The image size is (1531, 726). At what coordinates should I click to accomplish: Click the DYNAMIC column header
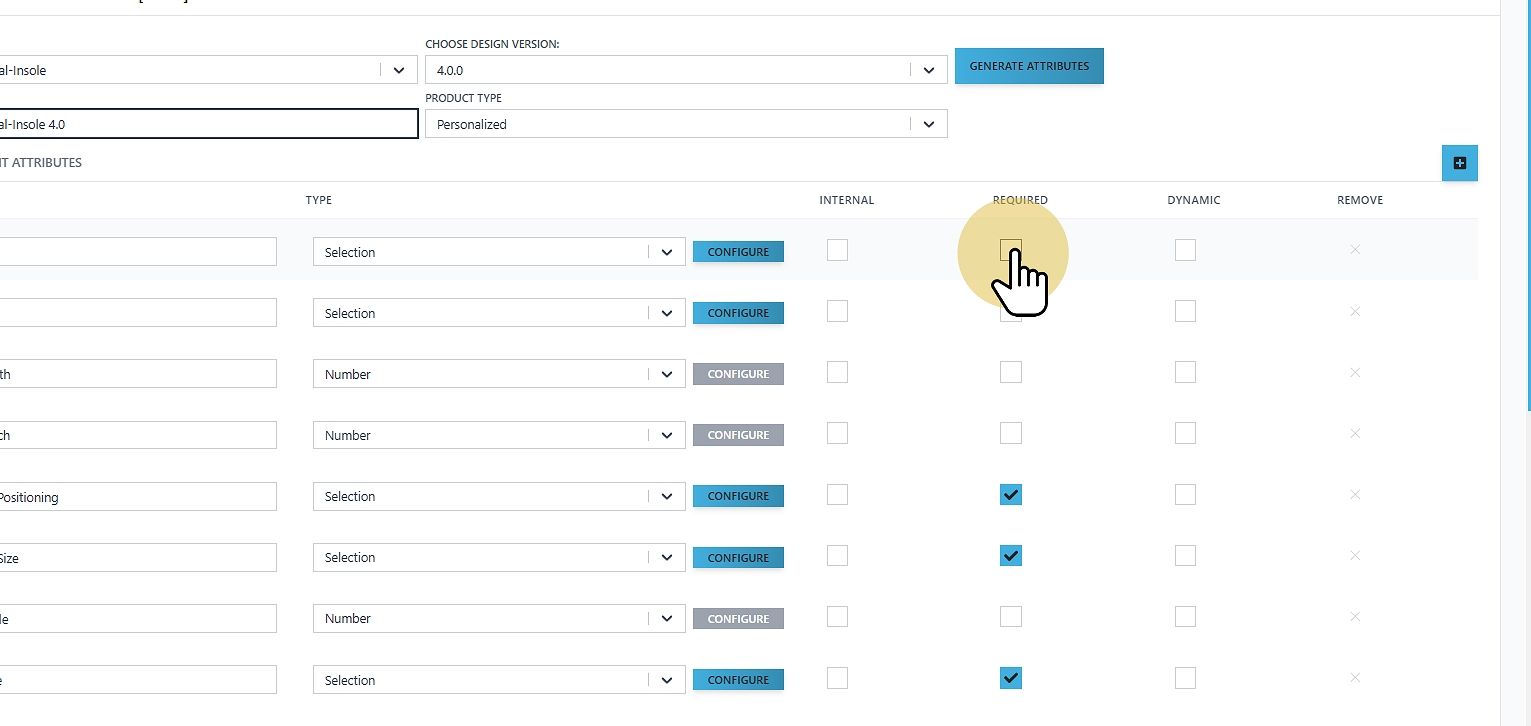1194,200
